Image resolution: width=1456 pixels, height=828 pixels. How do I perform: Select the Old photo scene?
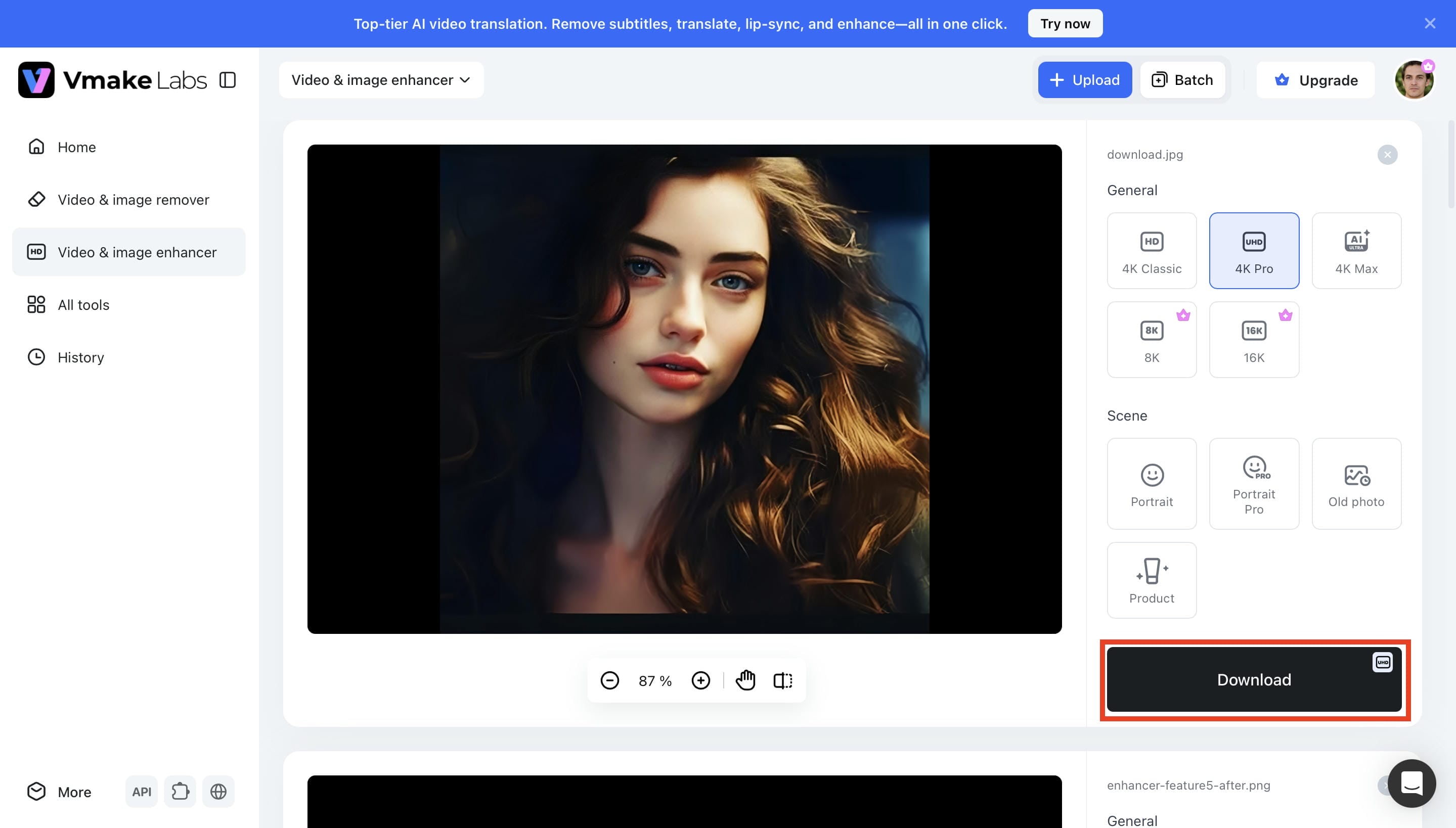[x=1356, y=483]
